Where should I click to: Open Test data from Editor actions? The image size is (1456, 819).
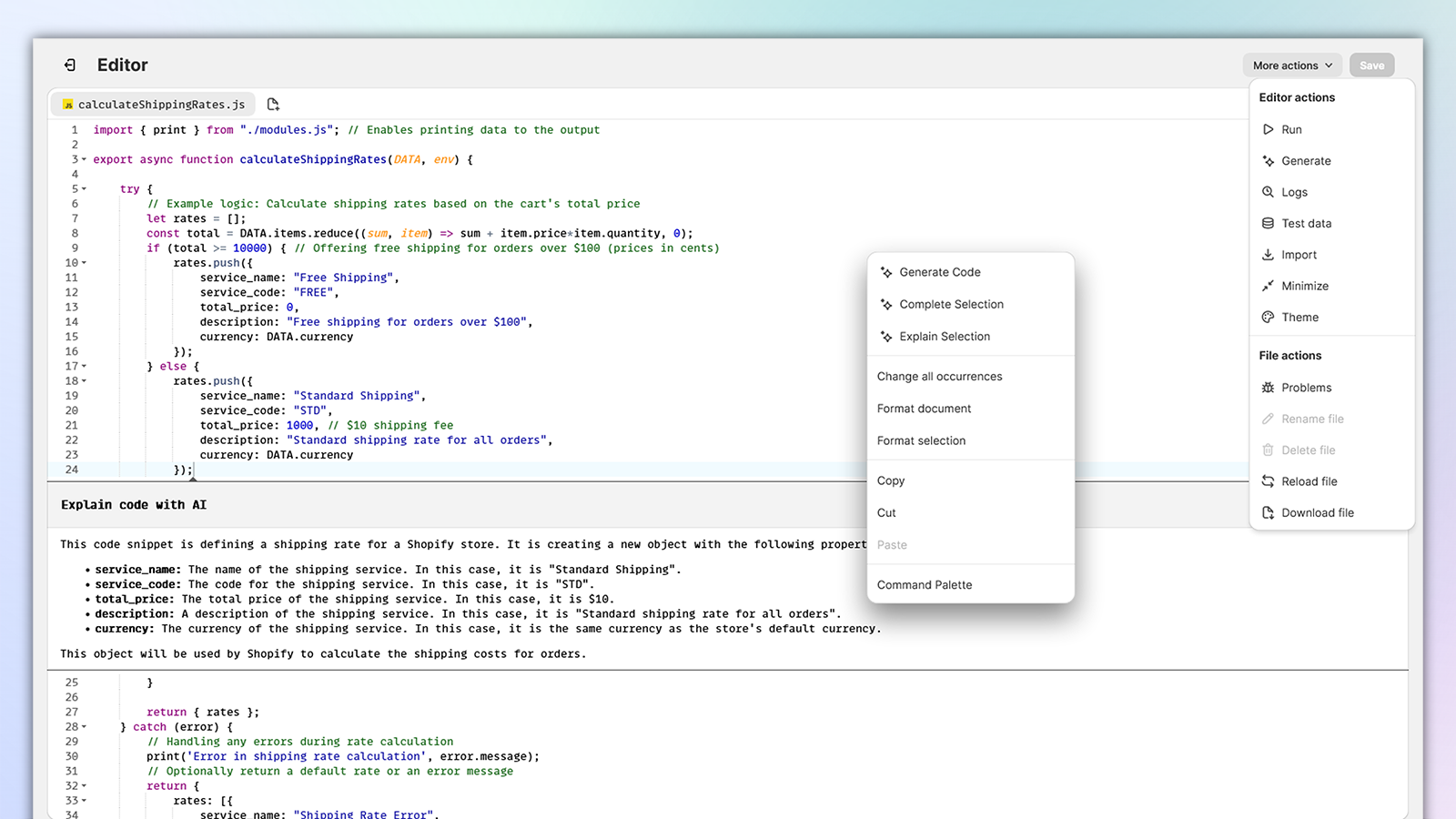tap(1332, 223)
